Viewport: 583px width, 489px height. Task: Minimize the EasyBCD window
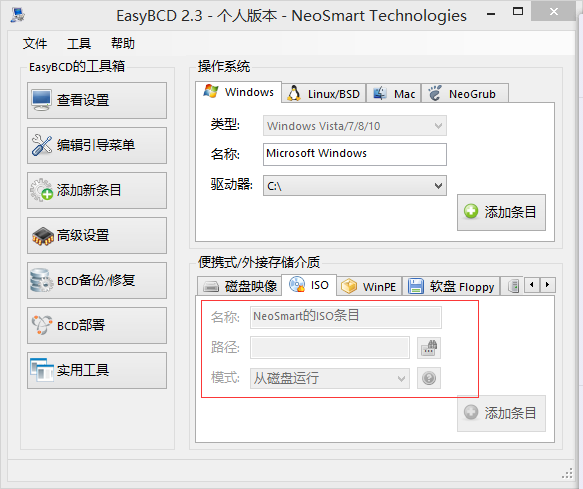click(x=491, y=14)
